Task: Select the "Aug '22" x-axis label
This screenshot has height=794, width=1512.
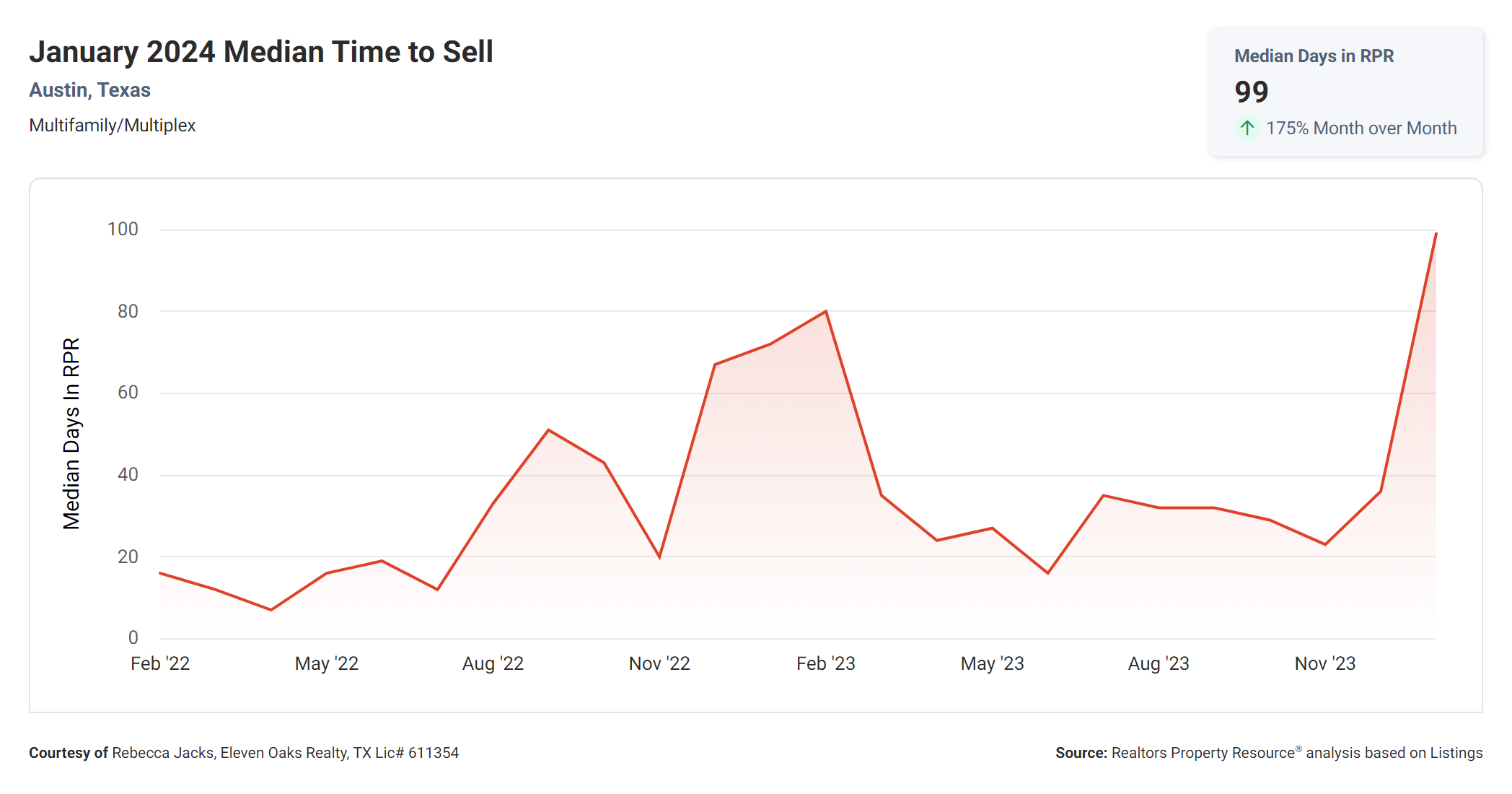Action: click(493, 663)
